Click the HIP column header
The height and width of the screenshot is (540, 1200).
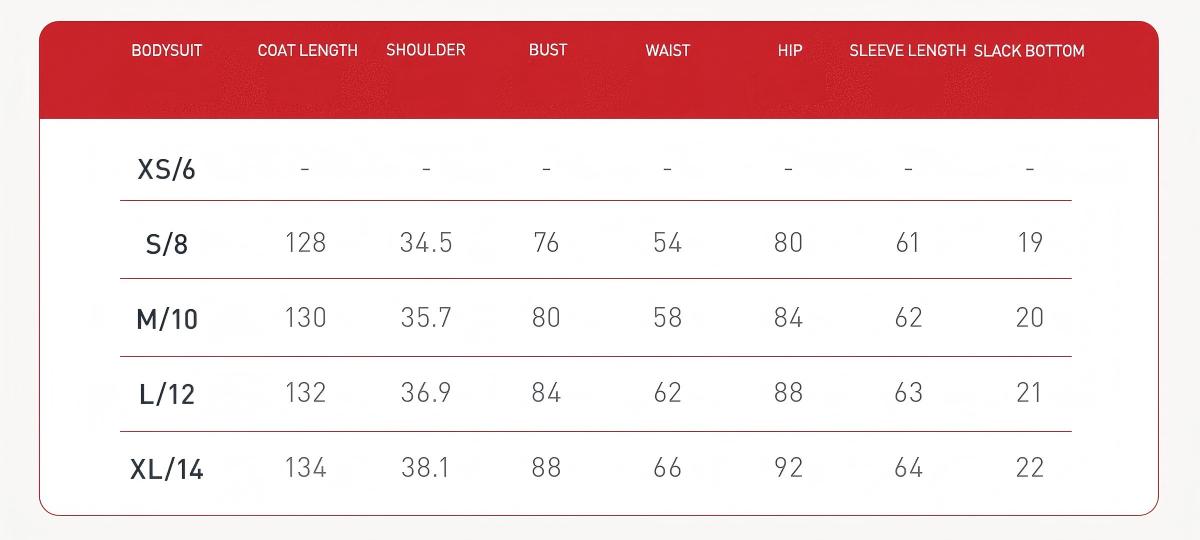[x=789, y=50]
